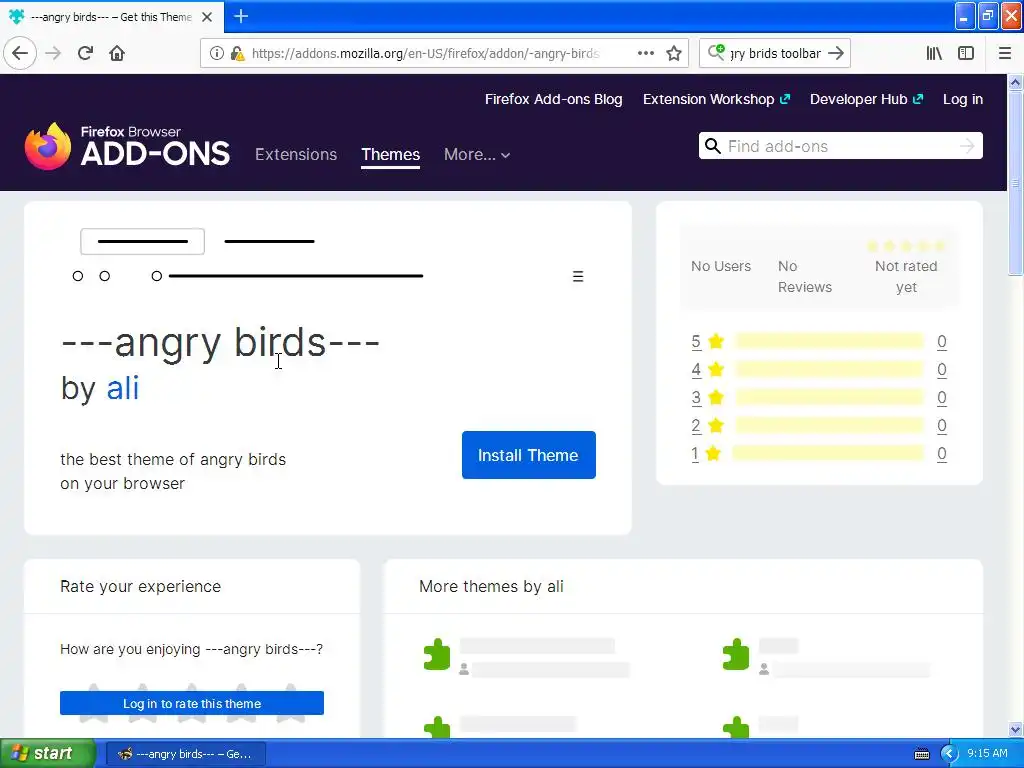
Task: Select the angry birds taskbar window button
Action: point(186,754)
